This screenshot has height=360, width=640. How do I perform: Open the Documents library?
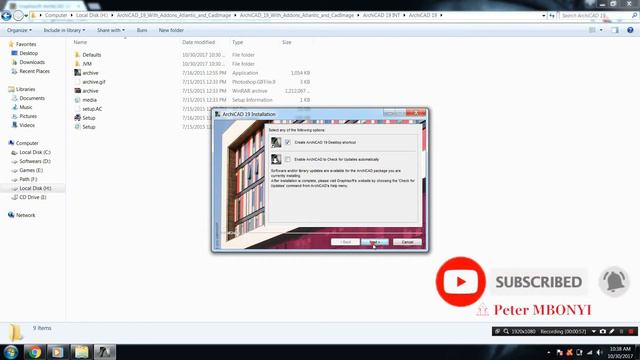point(32,98)
